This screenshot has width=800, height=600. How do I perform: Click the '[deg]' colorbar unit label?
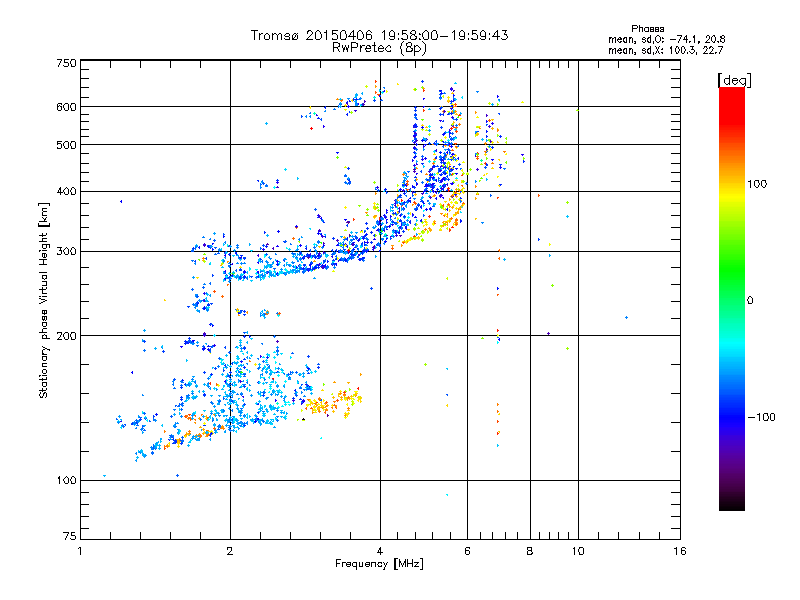coord(734,80)
